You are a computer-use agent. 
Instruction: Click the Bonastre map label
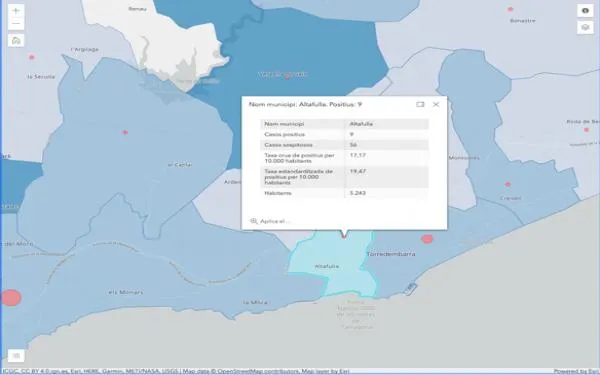(523, 21)
